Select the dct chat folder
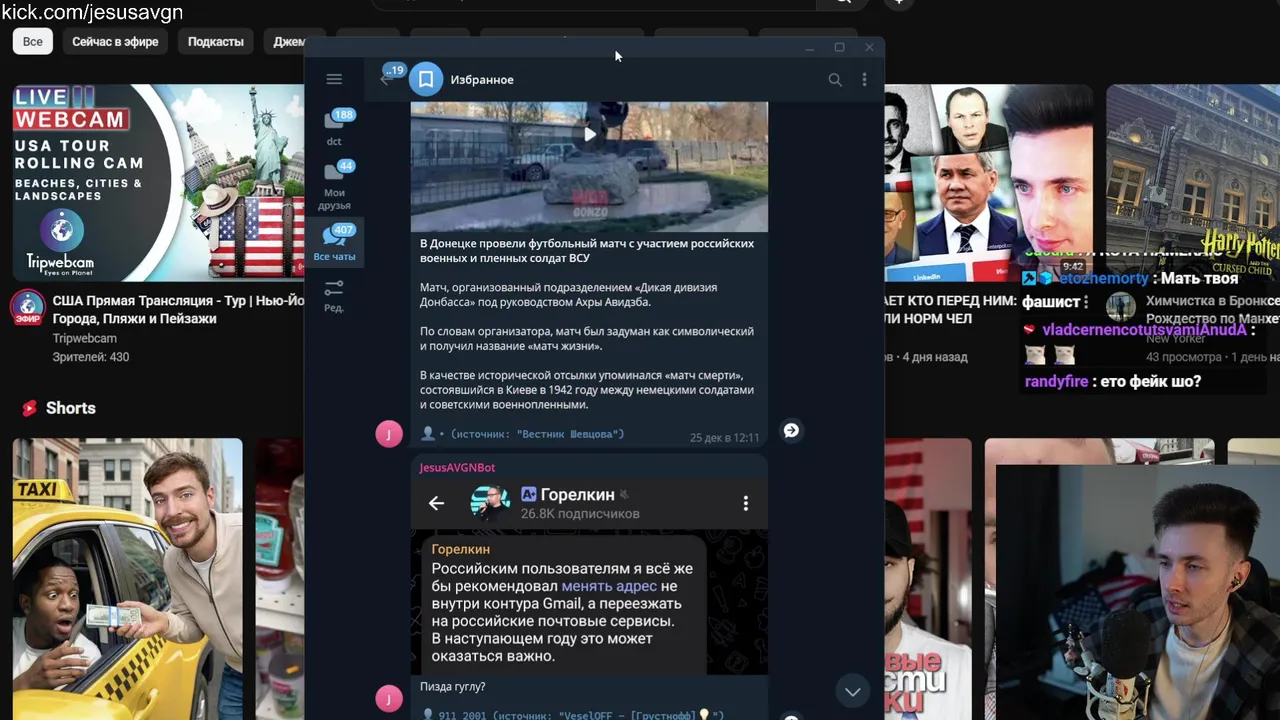Image resolution: width=1280 pixels, height=720 pixels. [334, 127]
